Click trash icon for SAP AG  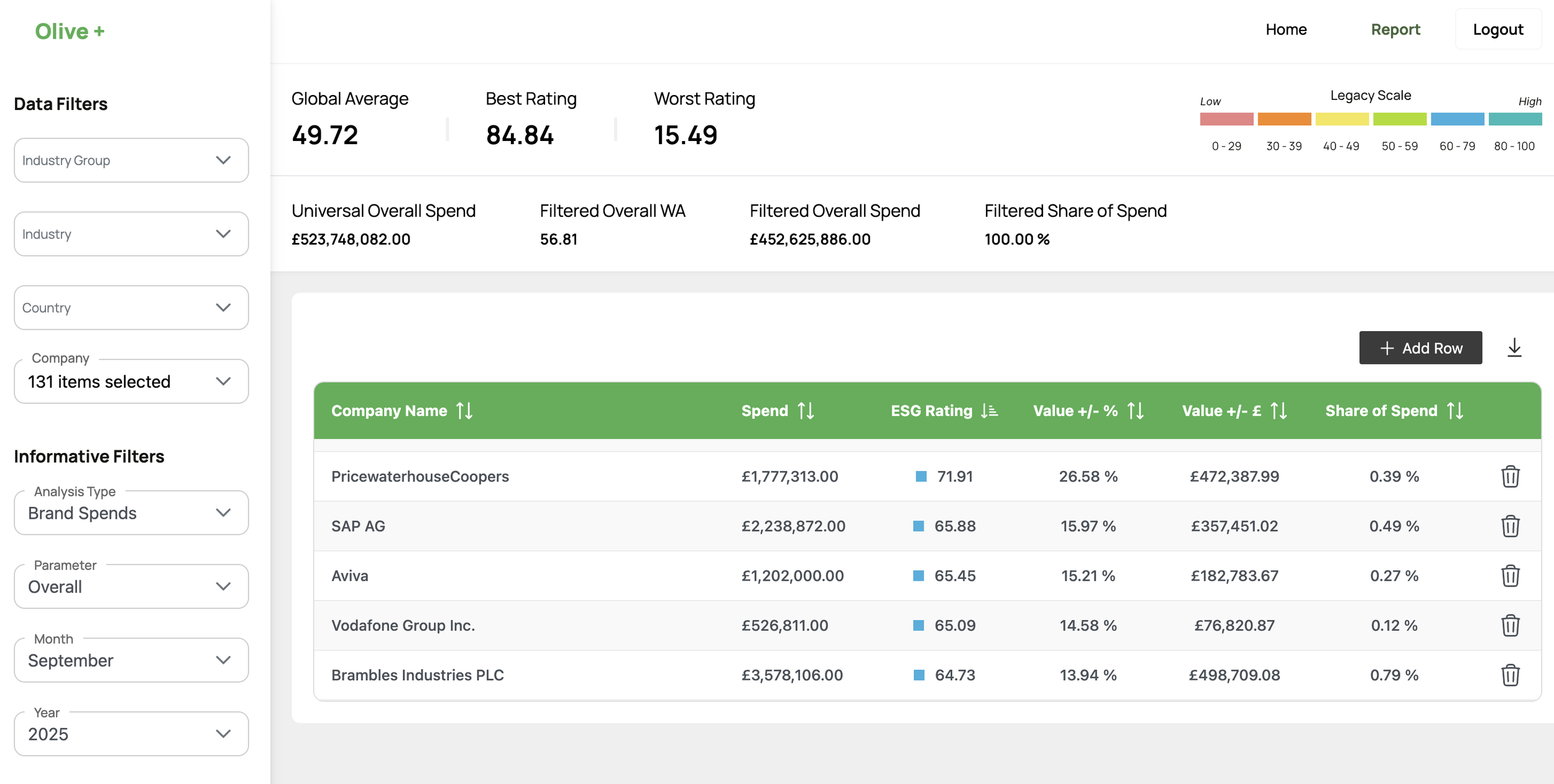tap(1510, 526)
